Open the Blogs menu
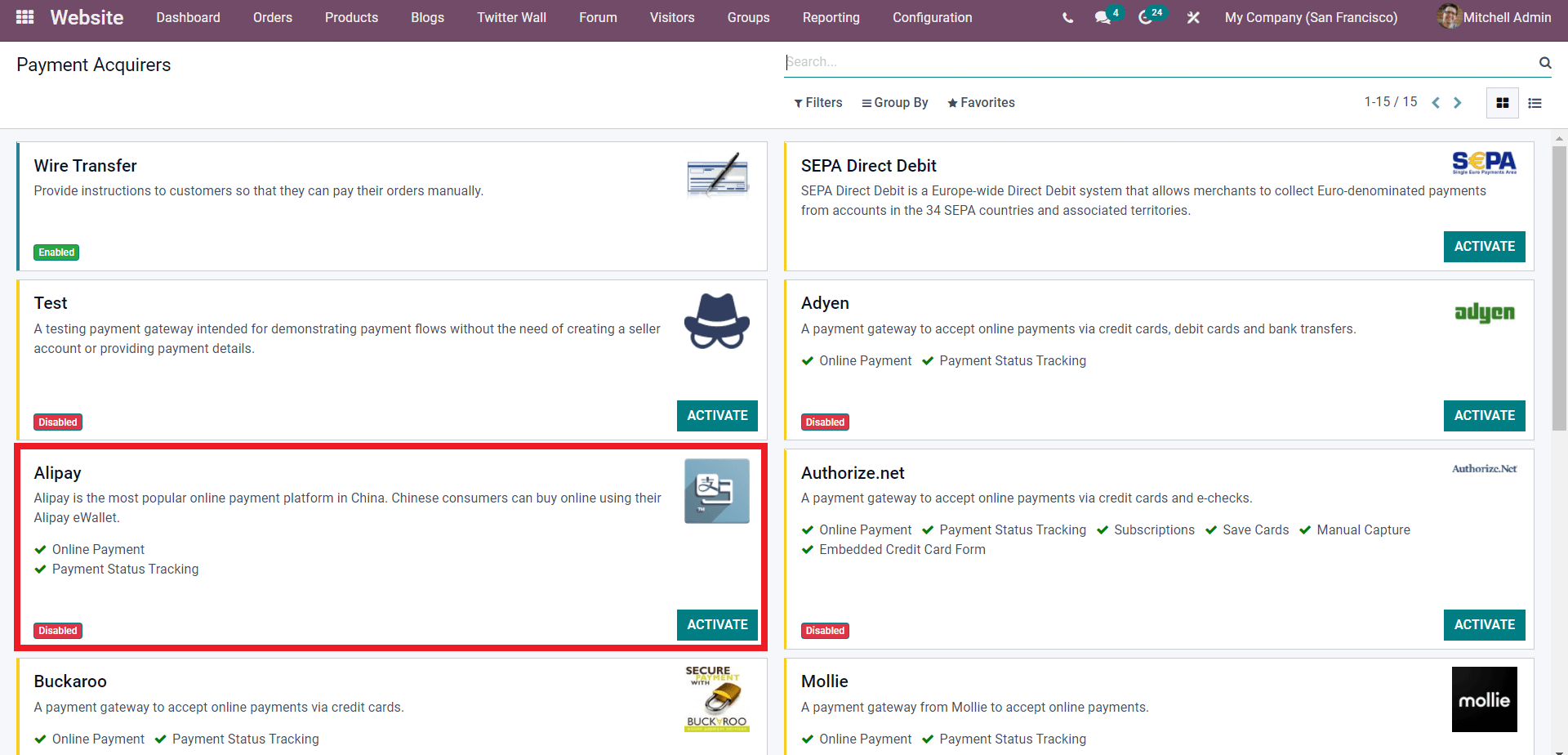Viewport: 1568px width, 755px height. (427, 17)
